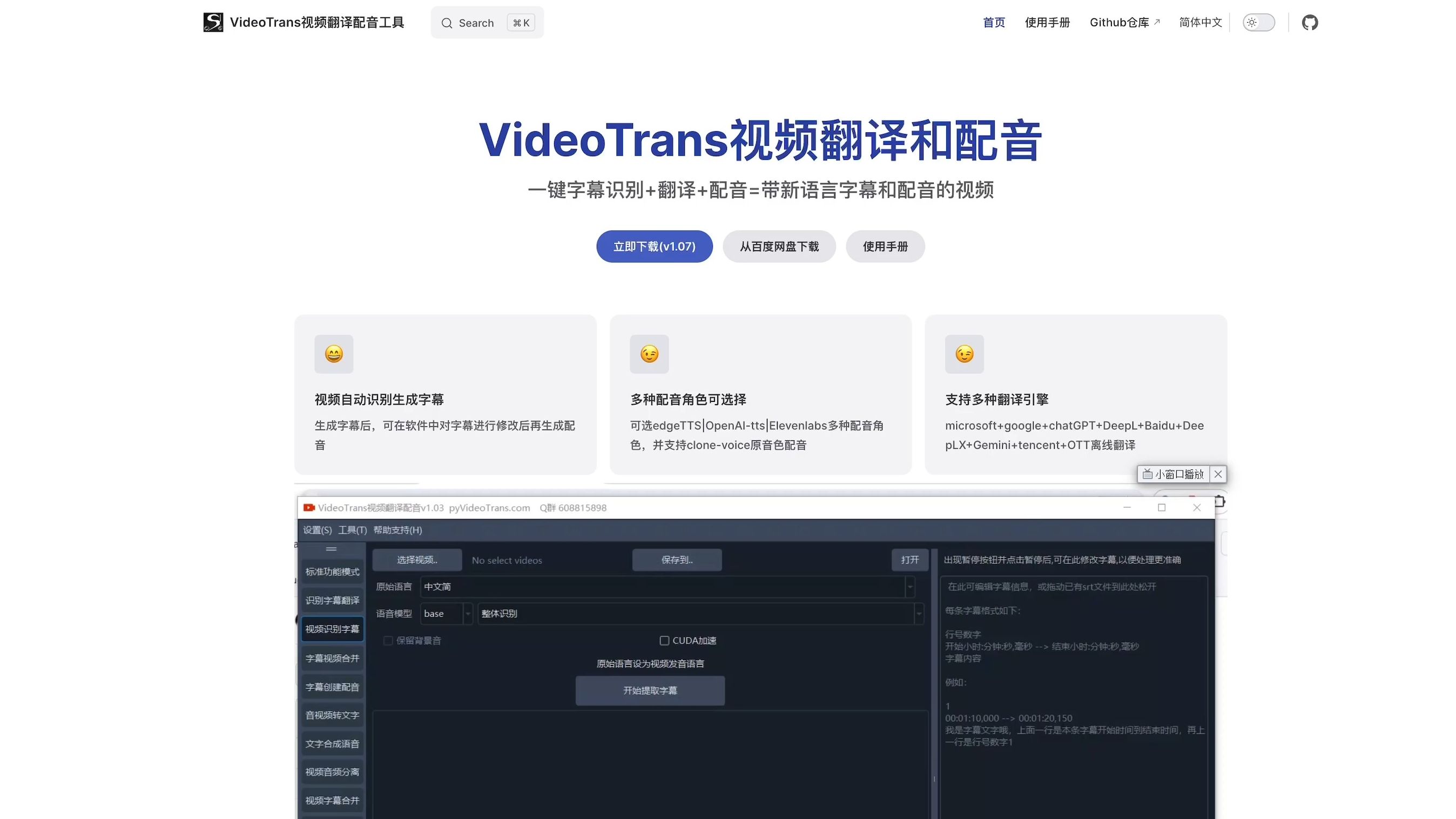Click the grinning emoji on subtitle recognition card
The width and height of the screenshot is (1456, 819).
coord(333,354)
